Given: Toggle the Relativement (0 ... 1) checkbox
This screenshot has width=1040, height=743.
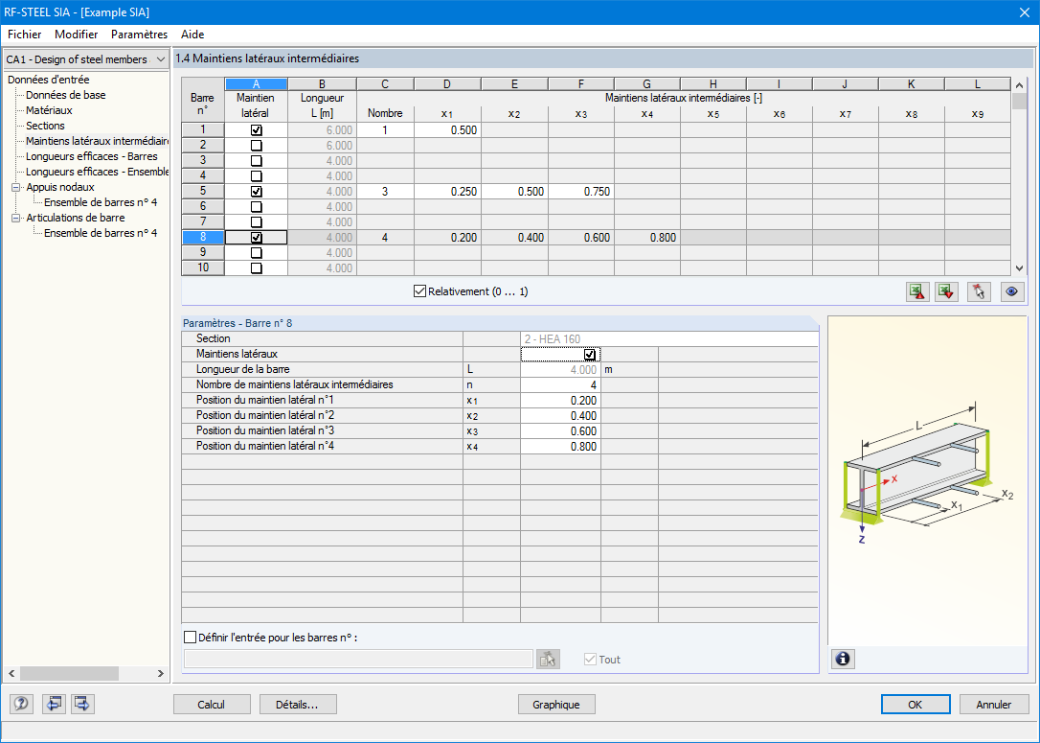Looking at the screenshot, I should [419, 291].
